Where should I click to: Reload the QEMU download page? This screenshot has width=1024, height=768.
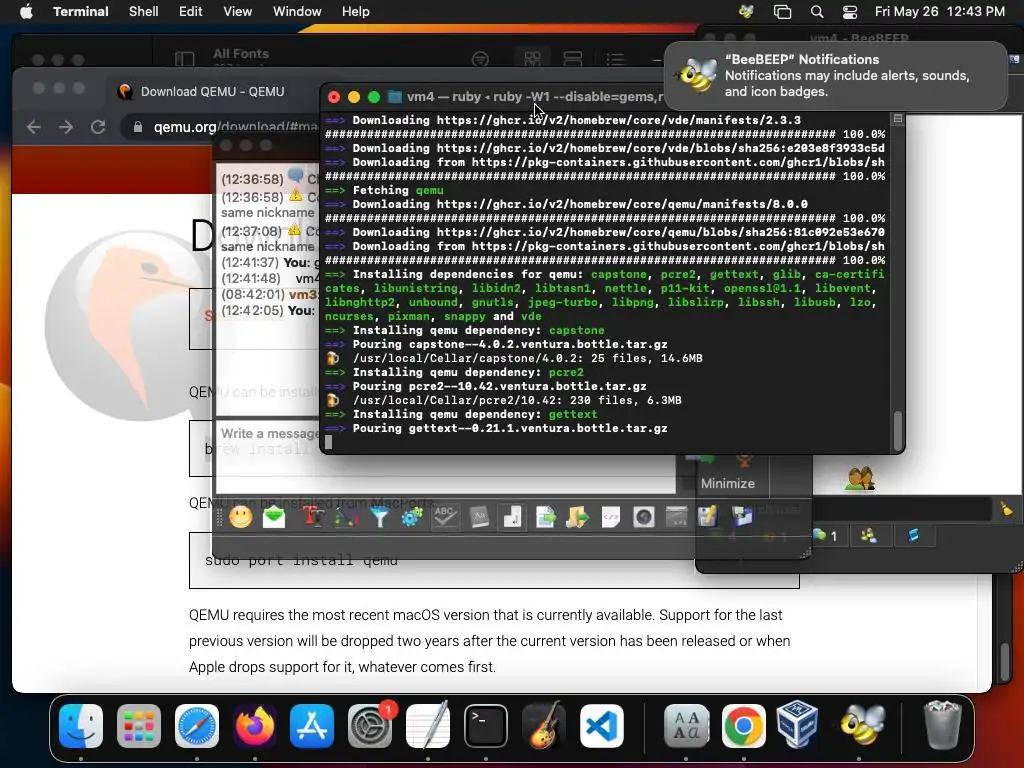pos(98,127)
